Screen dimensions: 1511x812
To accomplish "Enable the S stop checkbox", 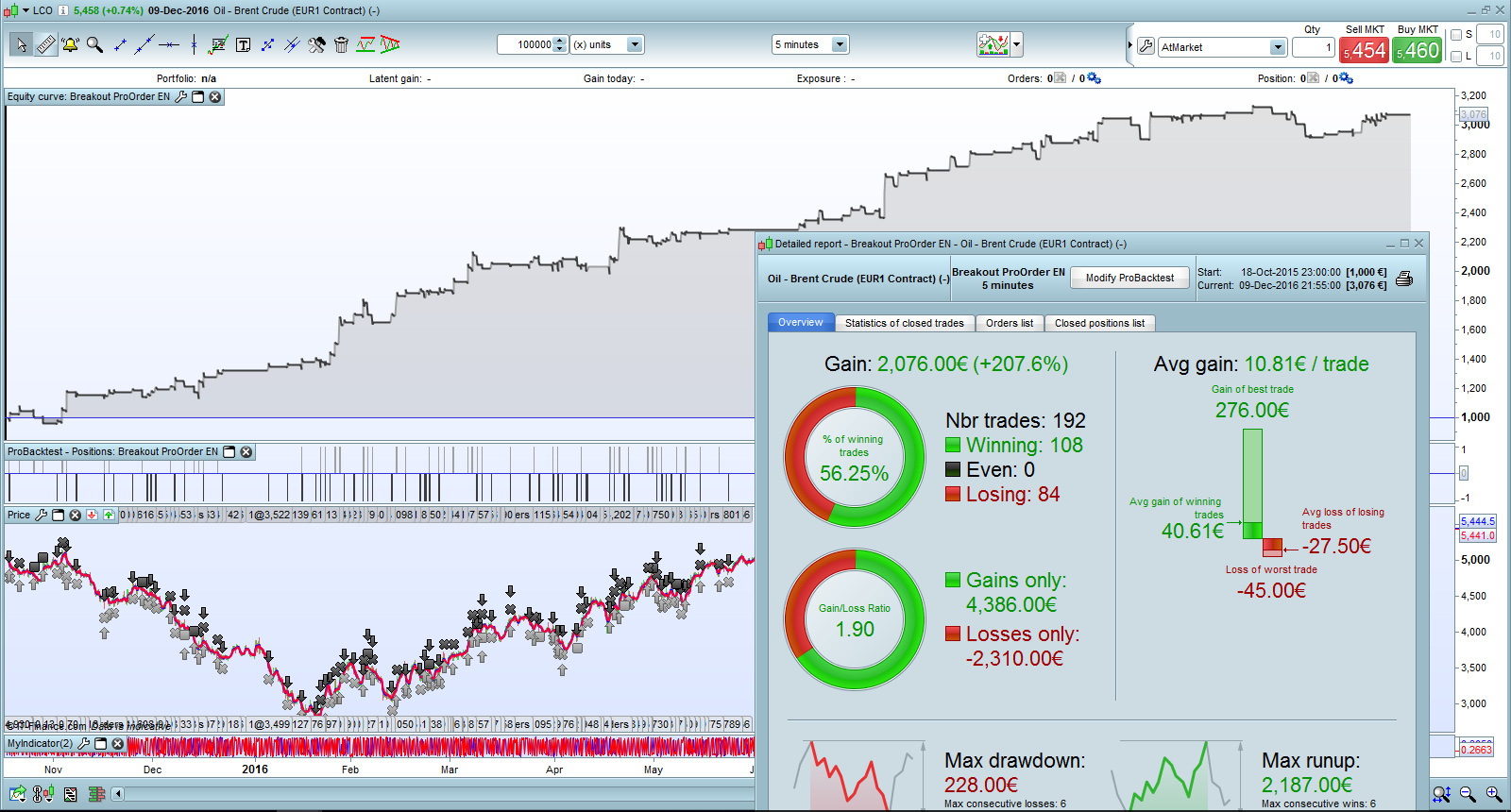I will click(x=1456, y=35).
